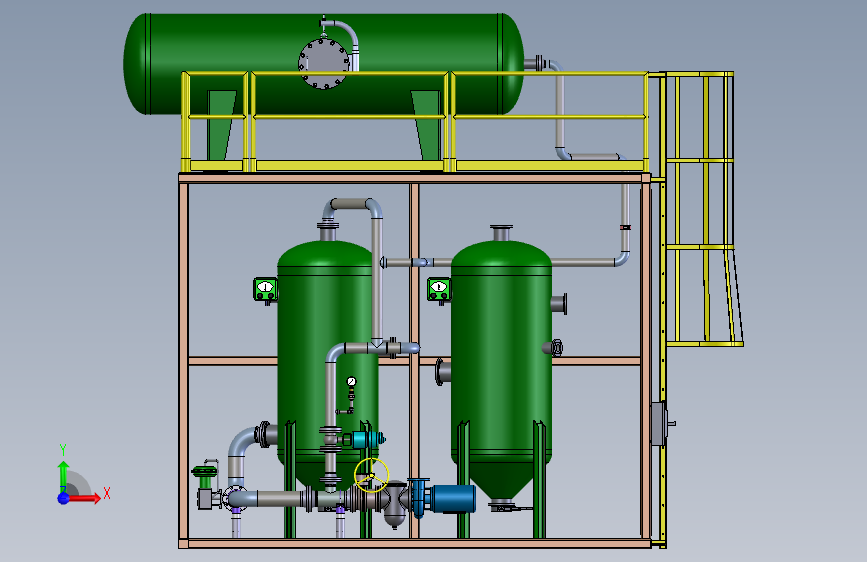Select the blue pump casing

click(419, 497)
